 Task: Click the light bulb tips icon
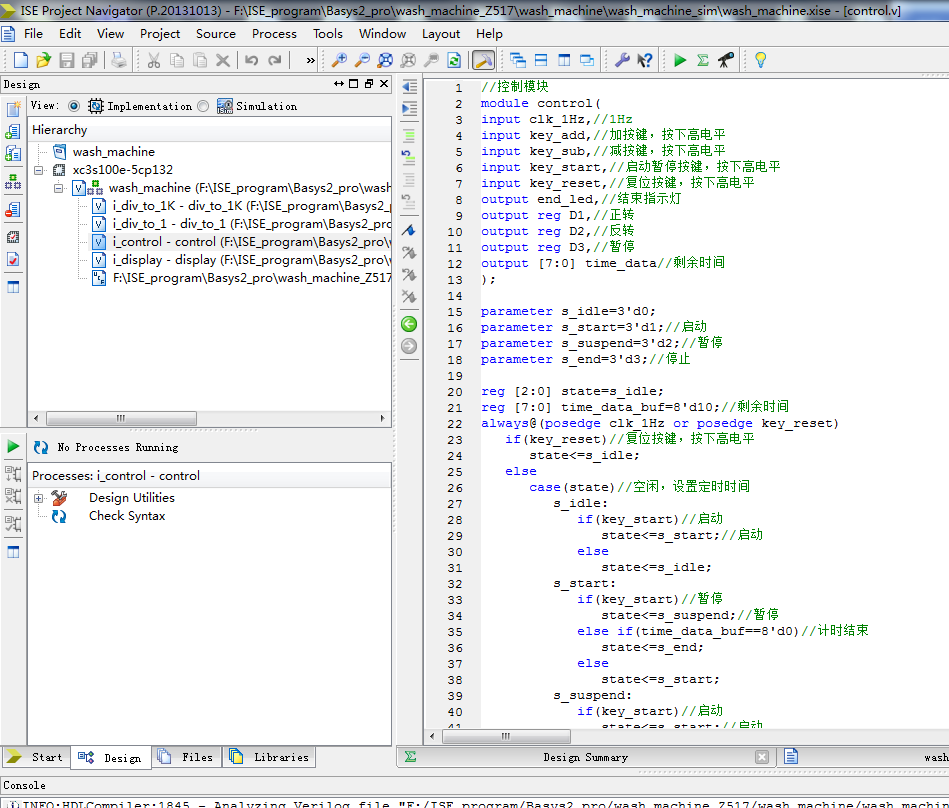pyautogui.click(x=760, y=61)
